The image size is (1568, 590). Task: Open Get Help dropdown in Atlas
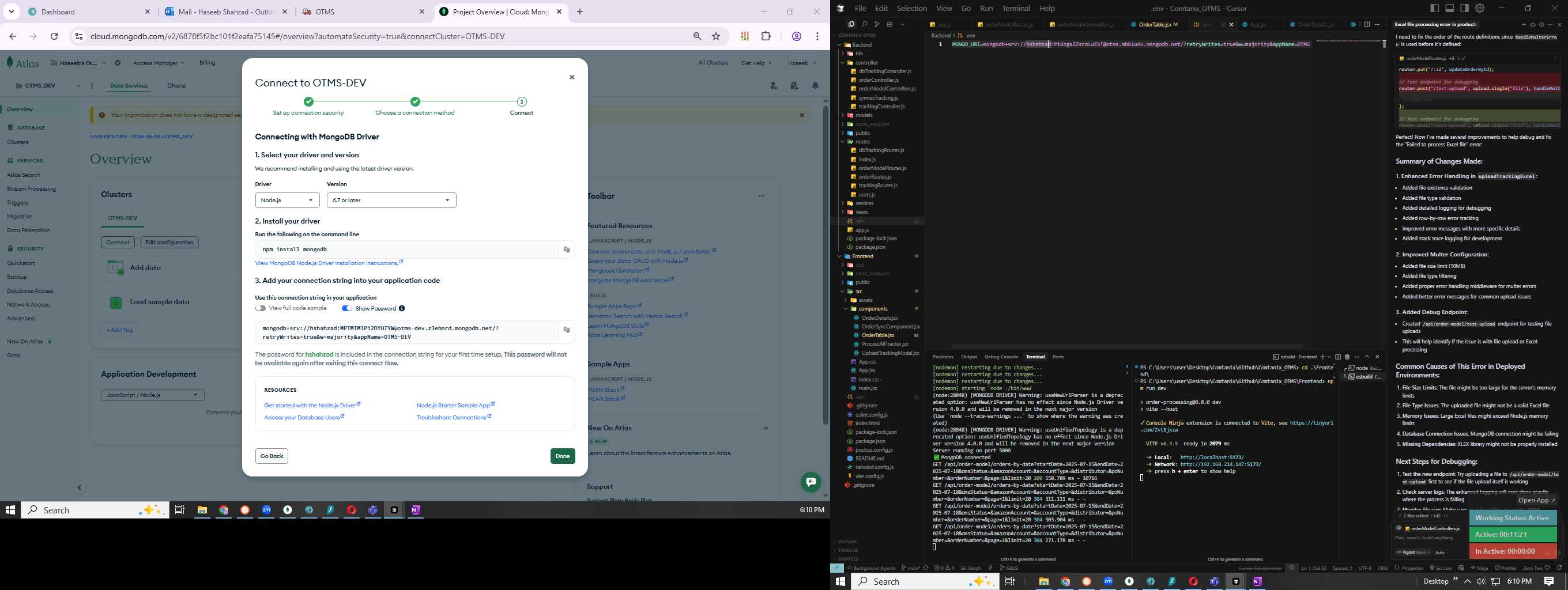point(756,63)
